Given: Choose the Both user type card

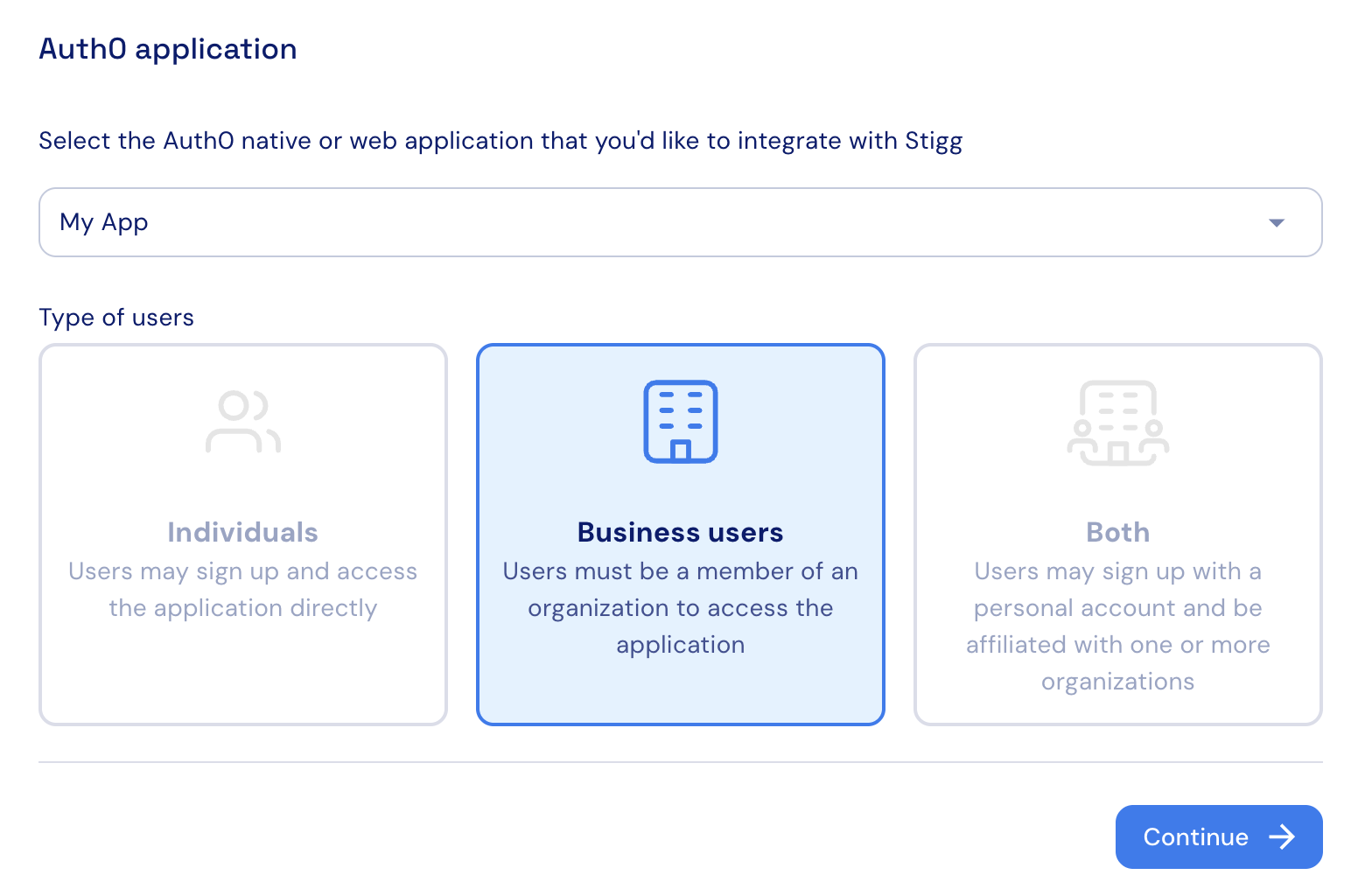Looking at the screenshot, I should pyautogui.click(x=1117, y=535).
